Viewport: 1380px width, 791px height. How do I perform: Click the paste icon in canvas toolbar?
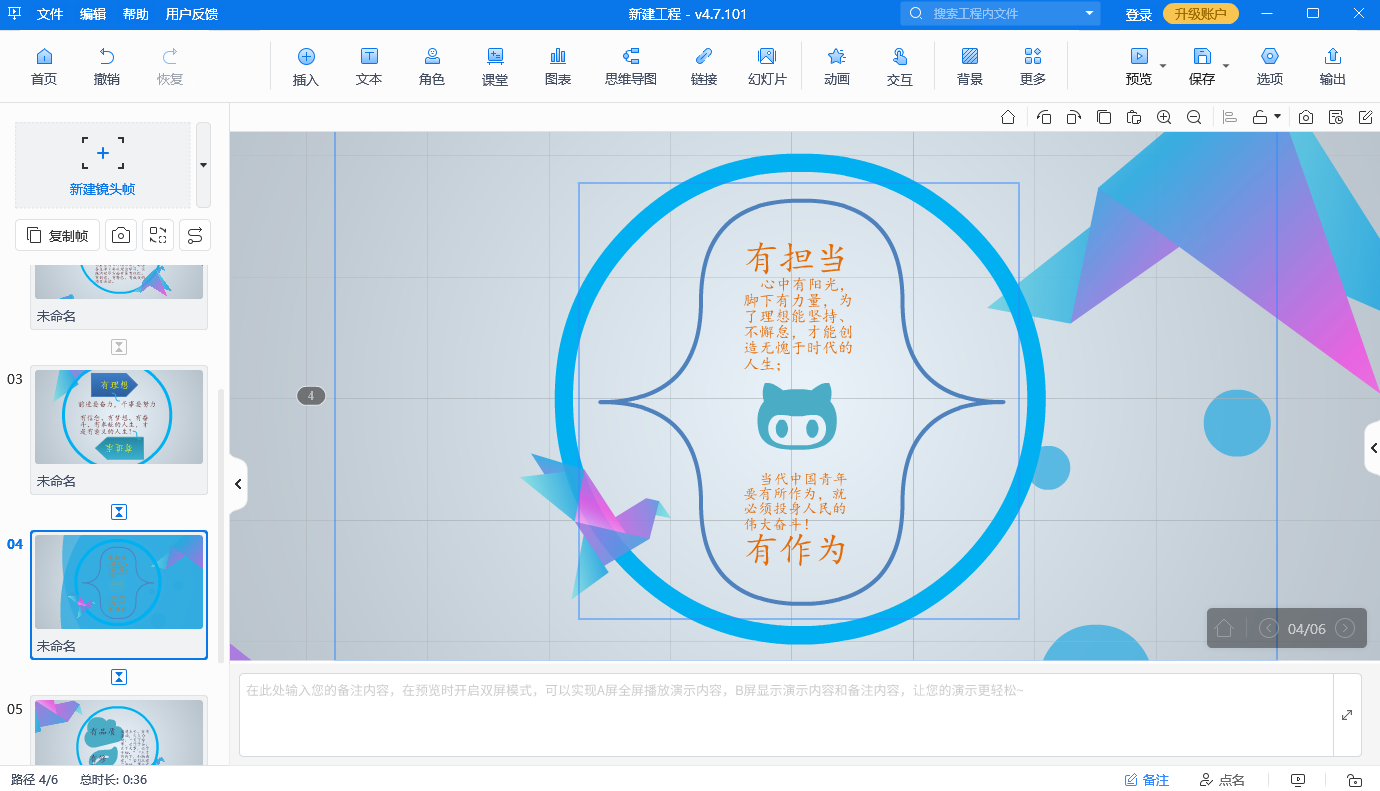click(1134, 117)
